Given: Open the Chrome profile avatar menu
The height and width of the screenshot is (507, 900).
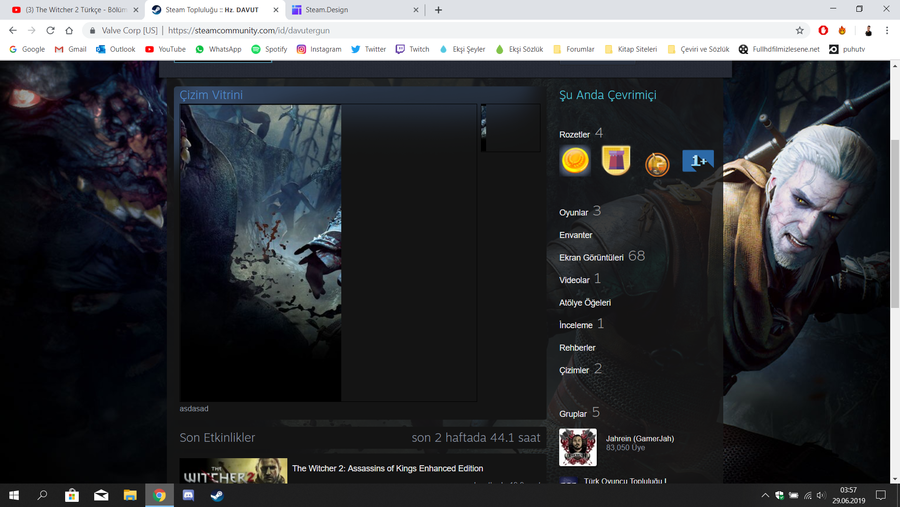Looking at the screenshot, I should coord(868,30).
